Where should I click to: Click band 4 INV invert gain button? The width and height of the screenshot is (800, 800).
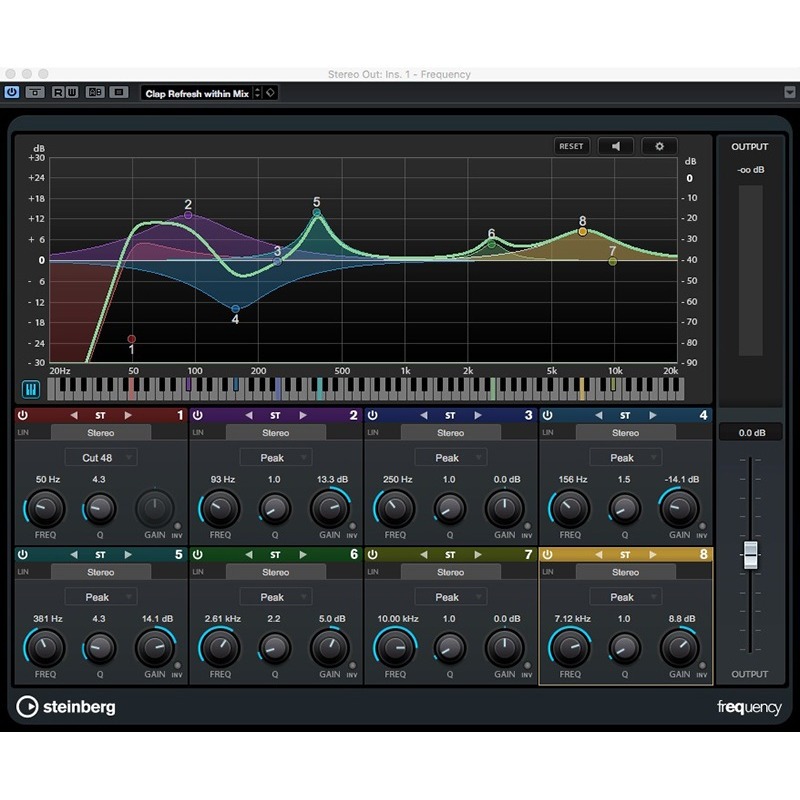(702, 526)
